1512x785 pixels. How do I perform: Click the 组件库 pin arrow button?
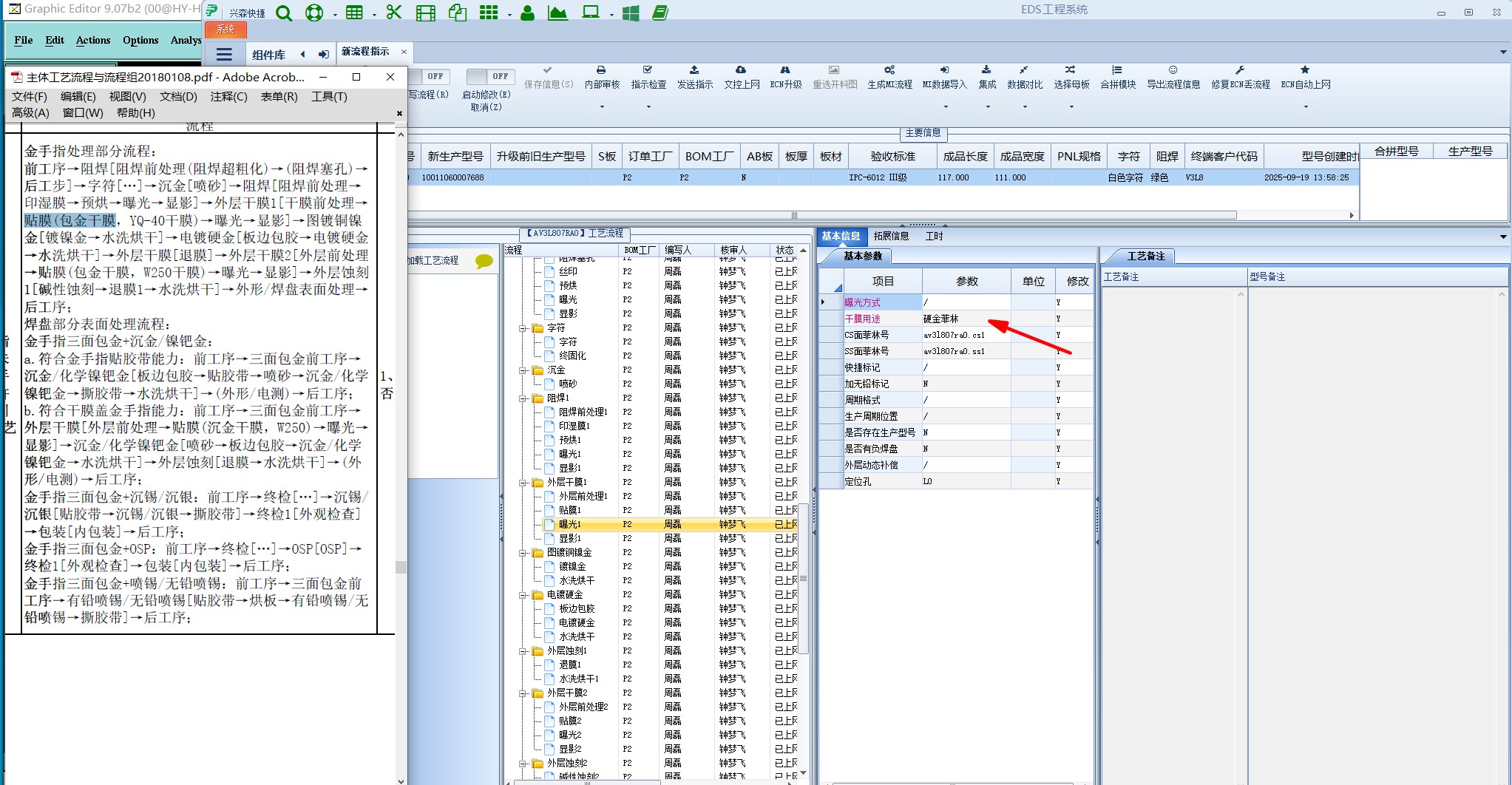coord(323,55)
